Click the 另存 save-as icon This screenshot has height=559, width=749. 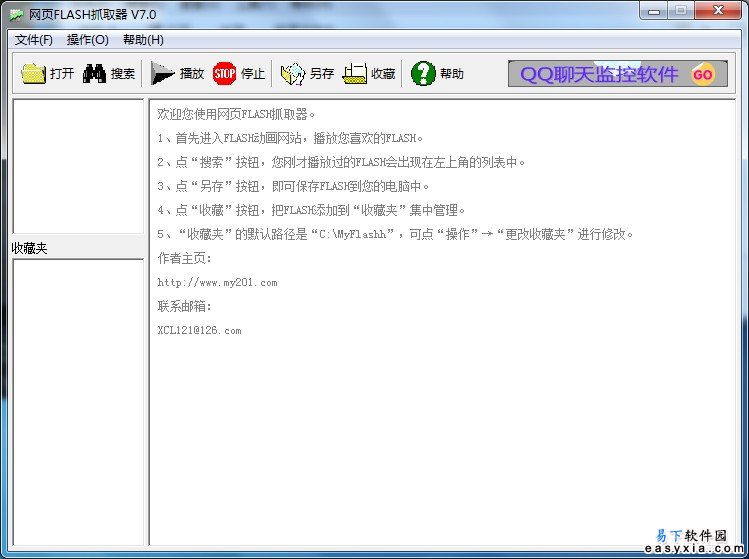pos(292,74)
